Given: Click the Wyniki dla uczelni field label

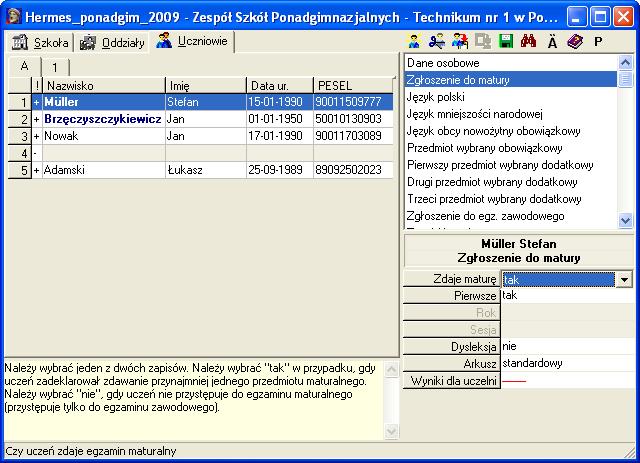Looking at the screenshot, I should [x=451, y=381].
